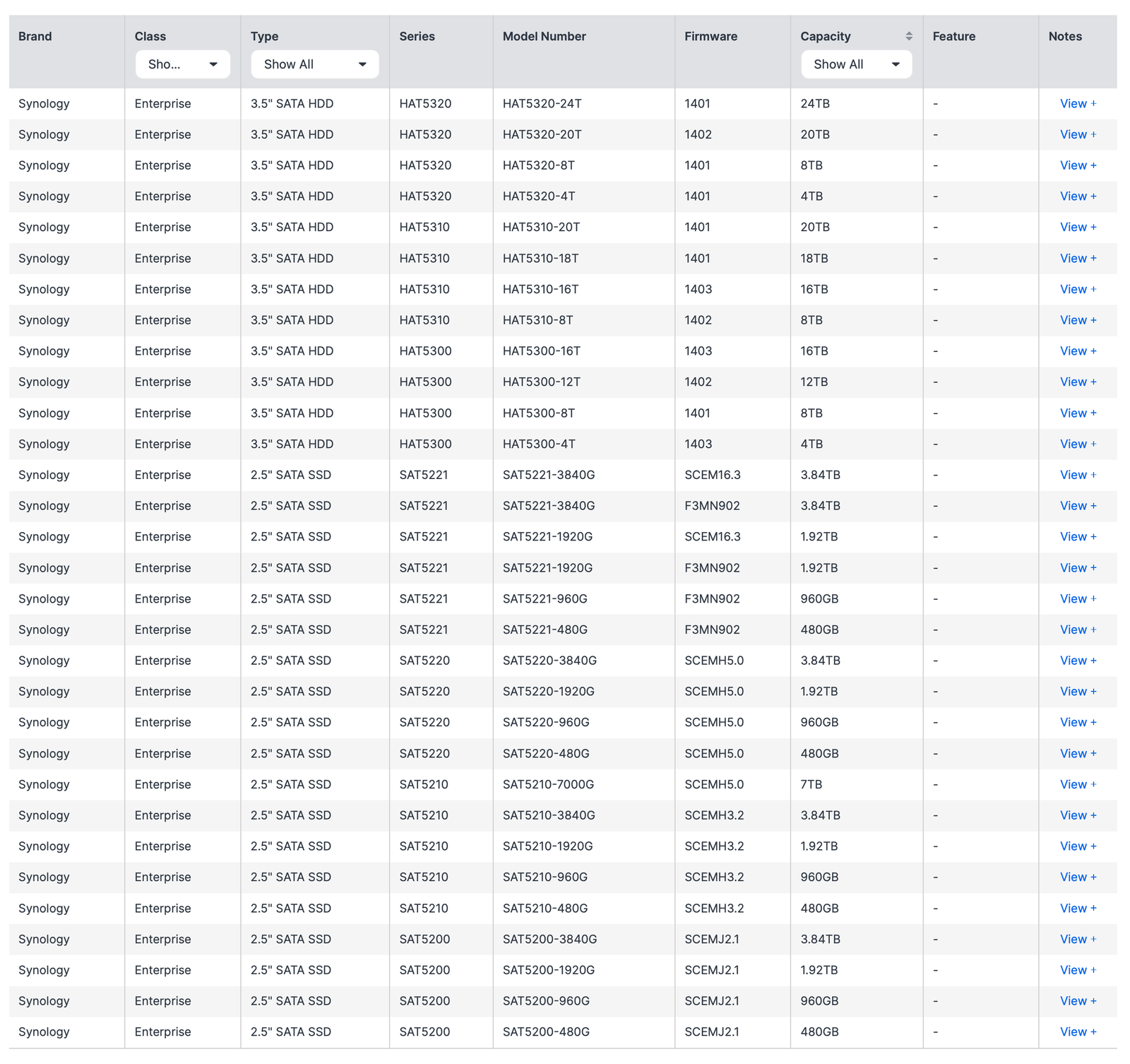Sort by Capacity using the sort arrows
1130x1064 pixels.
click(x=909, y=36)
